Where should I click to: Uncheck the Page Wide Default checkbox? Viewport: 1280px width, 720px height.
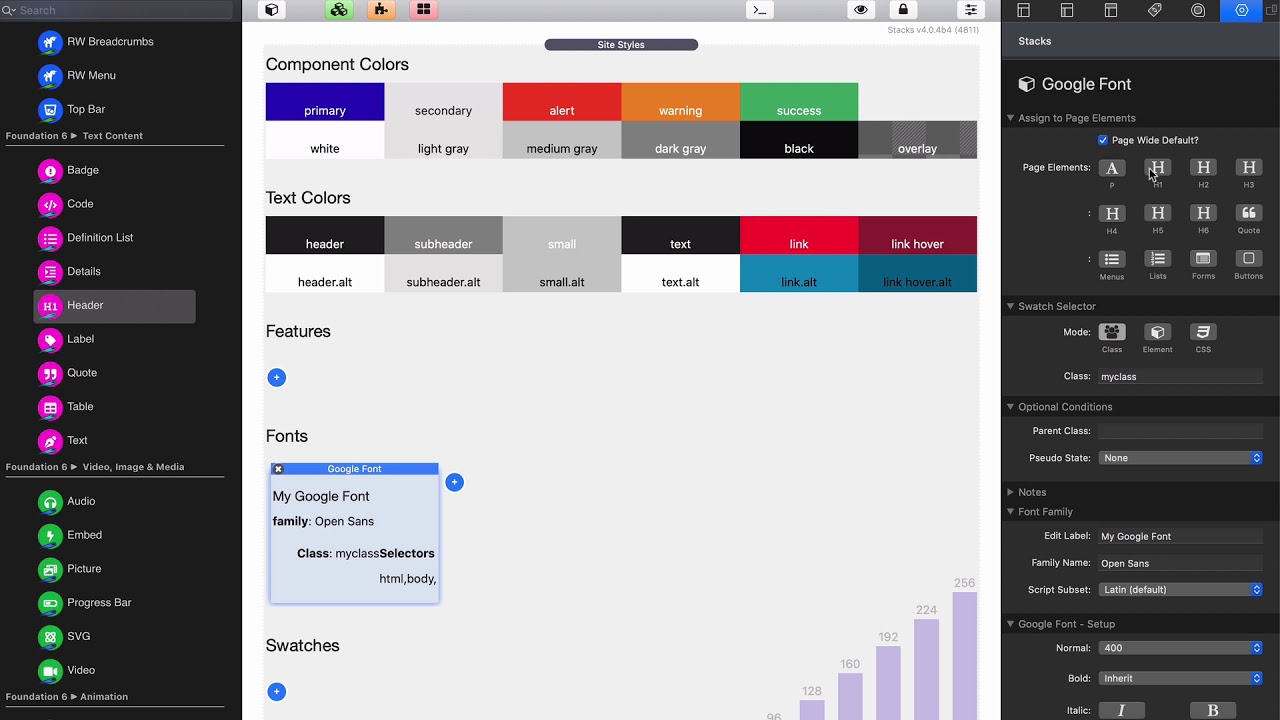[1103, 140]
